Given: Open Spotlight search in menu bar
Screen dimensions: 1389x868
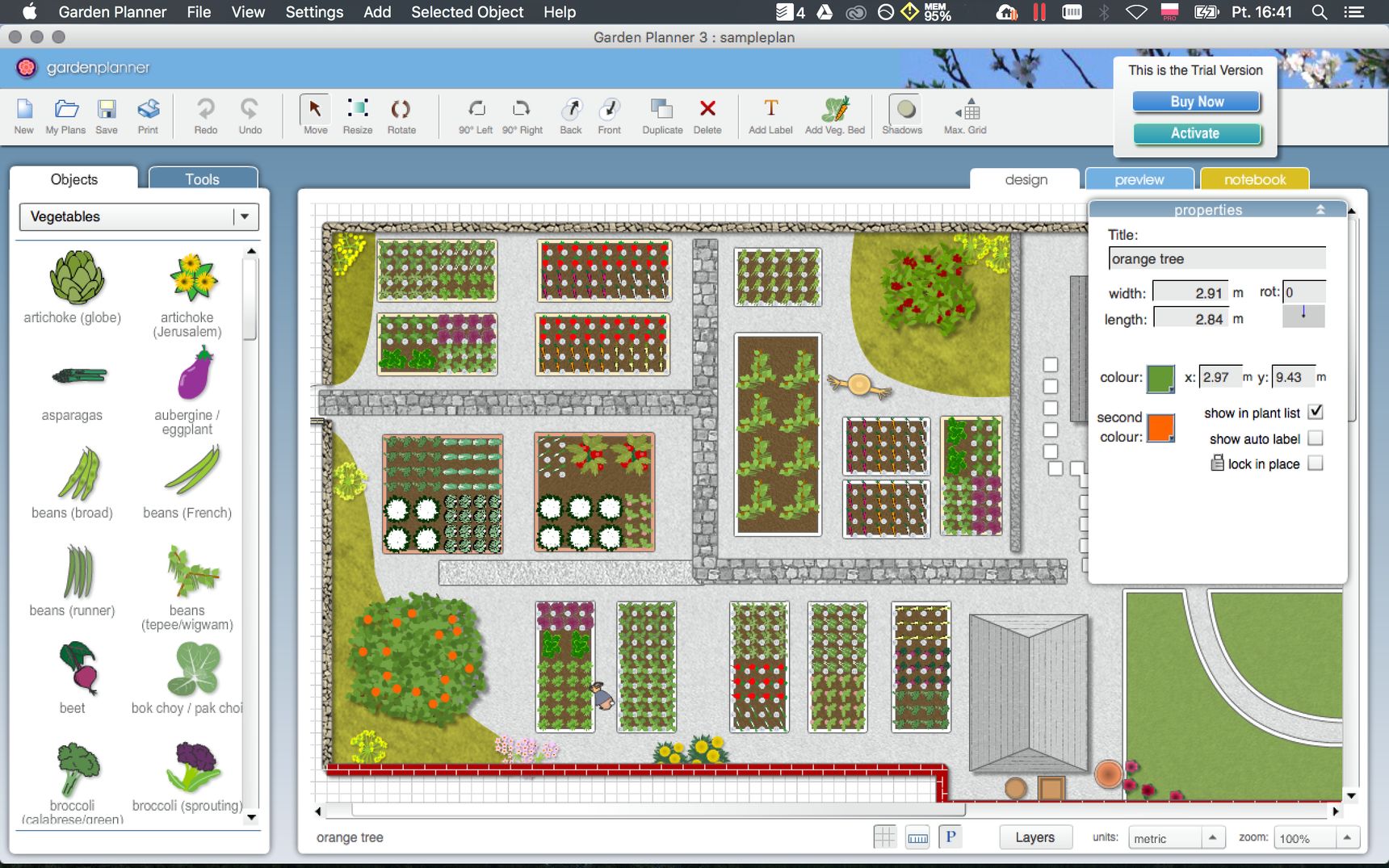Looking at the screenshot, I should click(1320, 12).
